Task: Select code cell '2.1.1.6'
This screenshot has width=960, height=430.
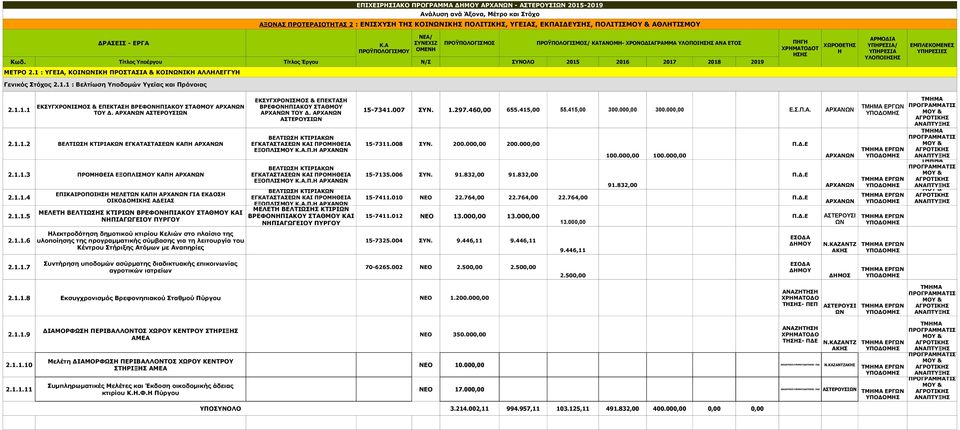Action: (18, 241)
